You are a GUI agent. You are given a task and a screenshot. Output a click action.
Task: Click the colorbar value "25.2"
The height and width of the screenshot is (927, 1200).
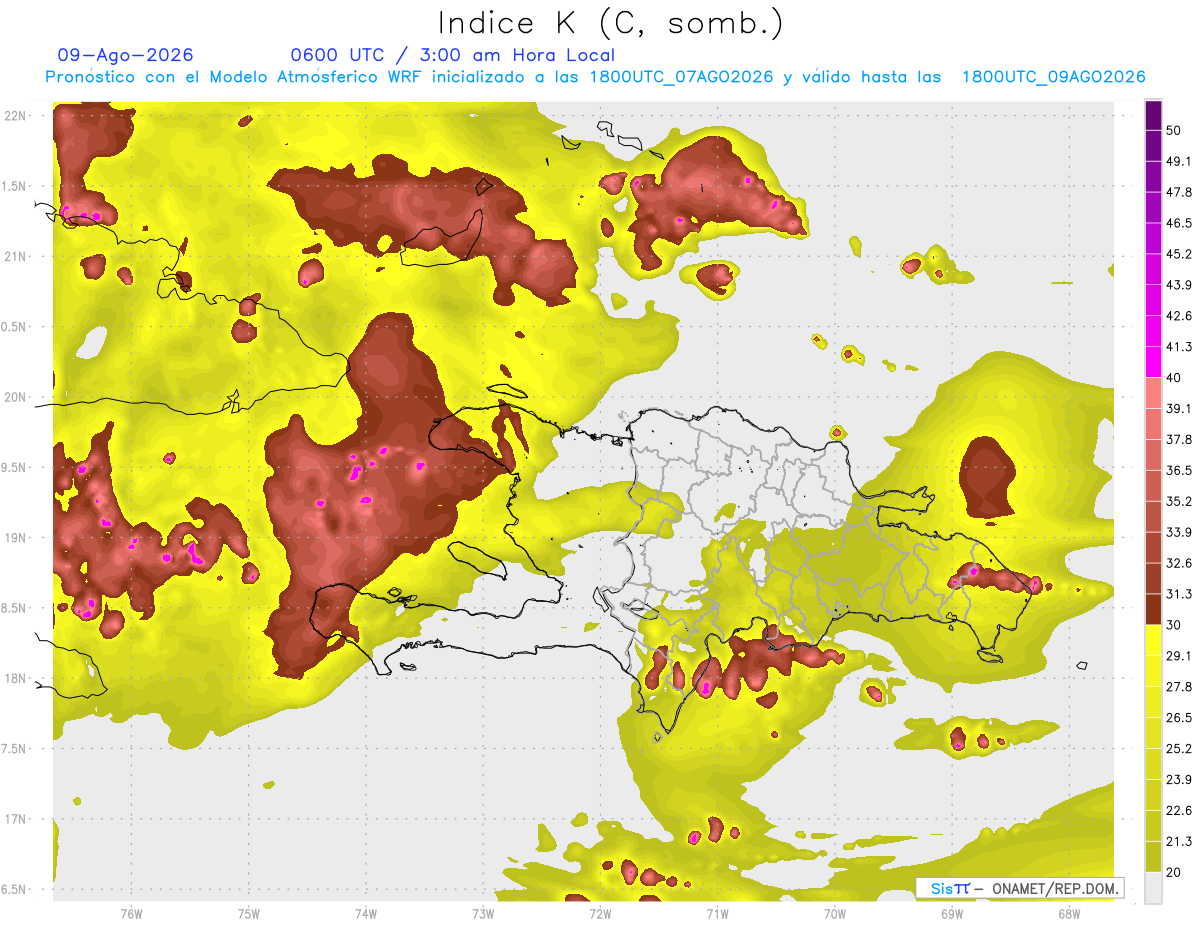point(1179,749)
